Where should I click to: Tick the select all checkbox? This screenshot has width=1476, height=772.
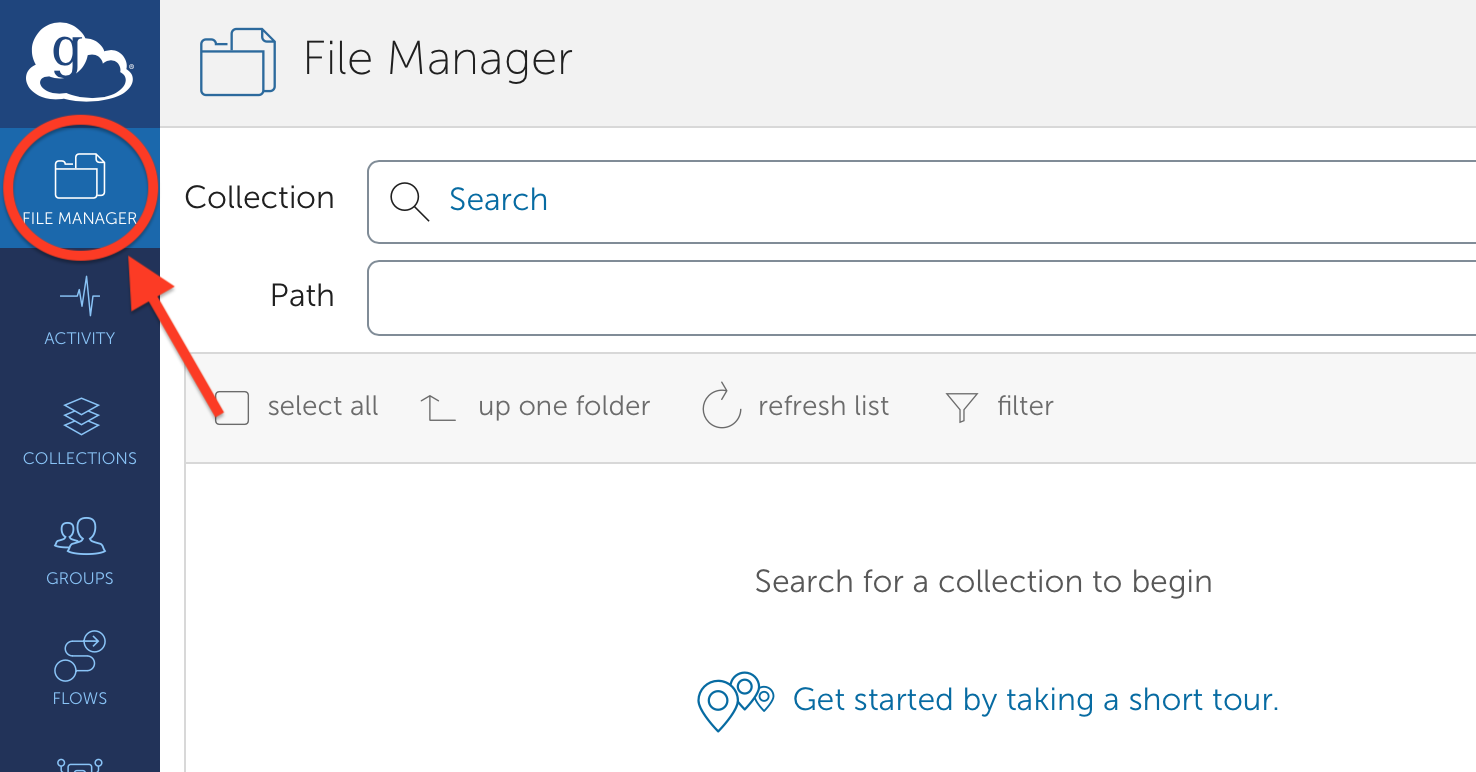232,408
